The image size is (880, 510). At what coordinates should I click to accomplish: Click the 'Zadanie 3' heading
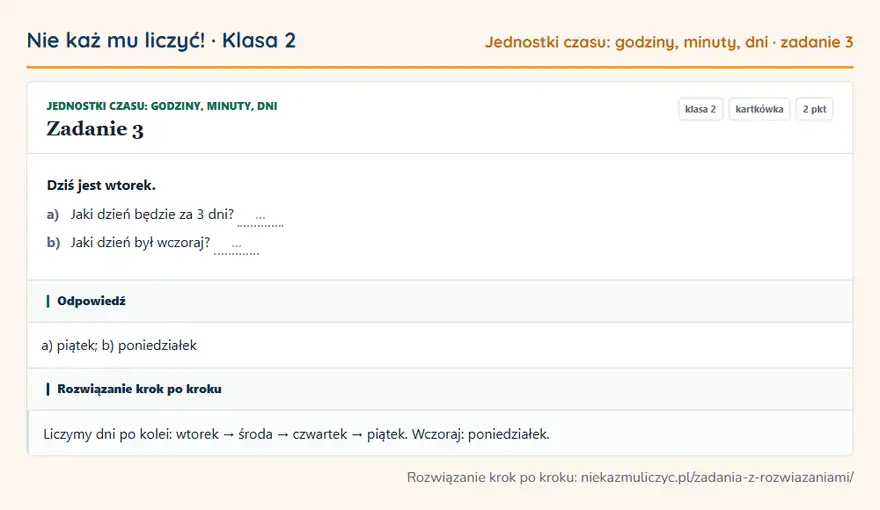pos(95,129)
